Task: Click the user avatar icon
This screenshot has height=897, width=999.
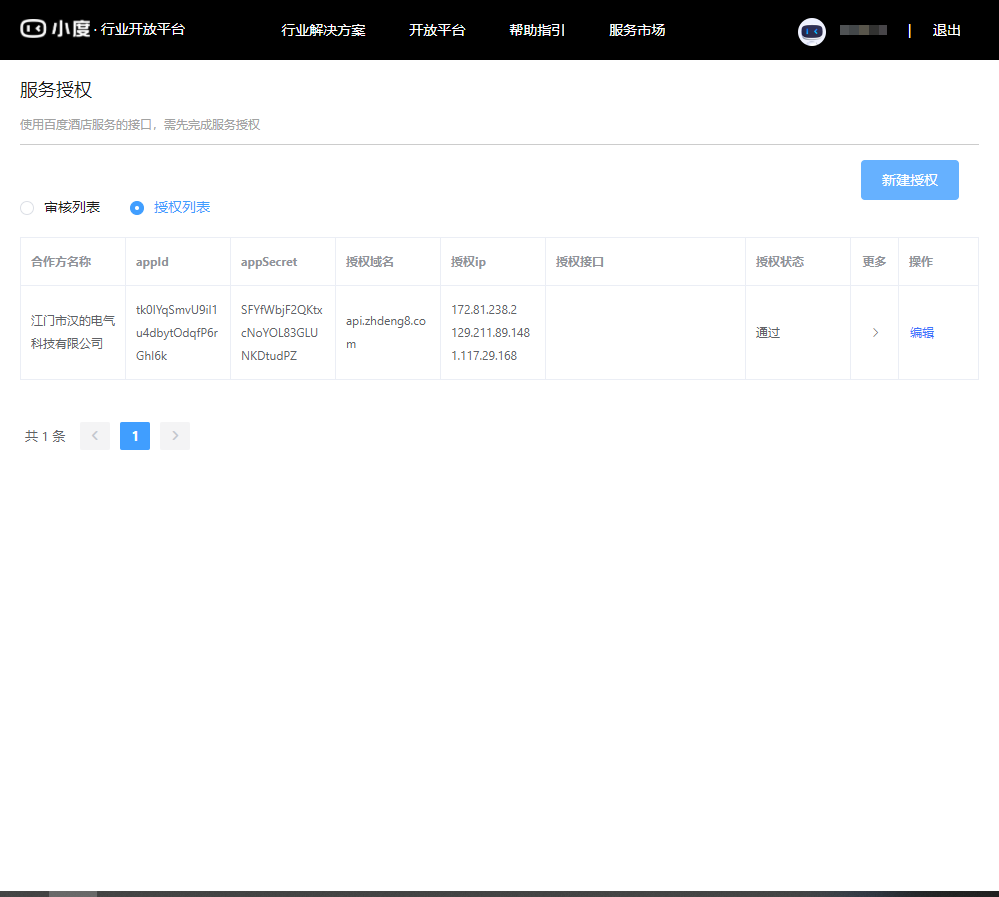Action: (x=811, y=31)
